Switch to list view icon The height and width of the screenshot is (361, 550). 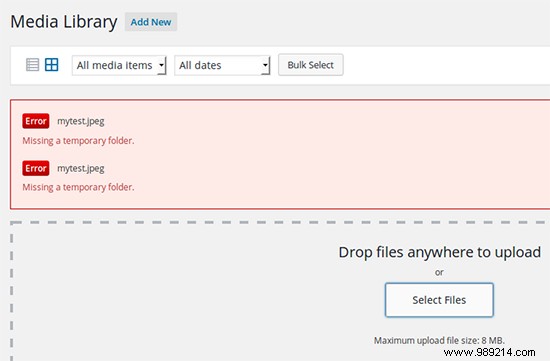tap(33, 65)
